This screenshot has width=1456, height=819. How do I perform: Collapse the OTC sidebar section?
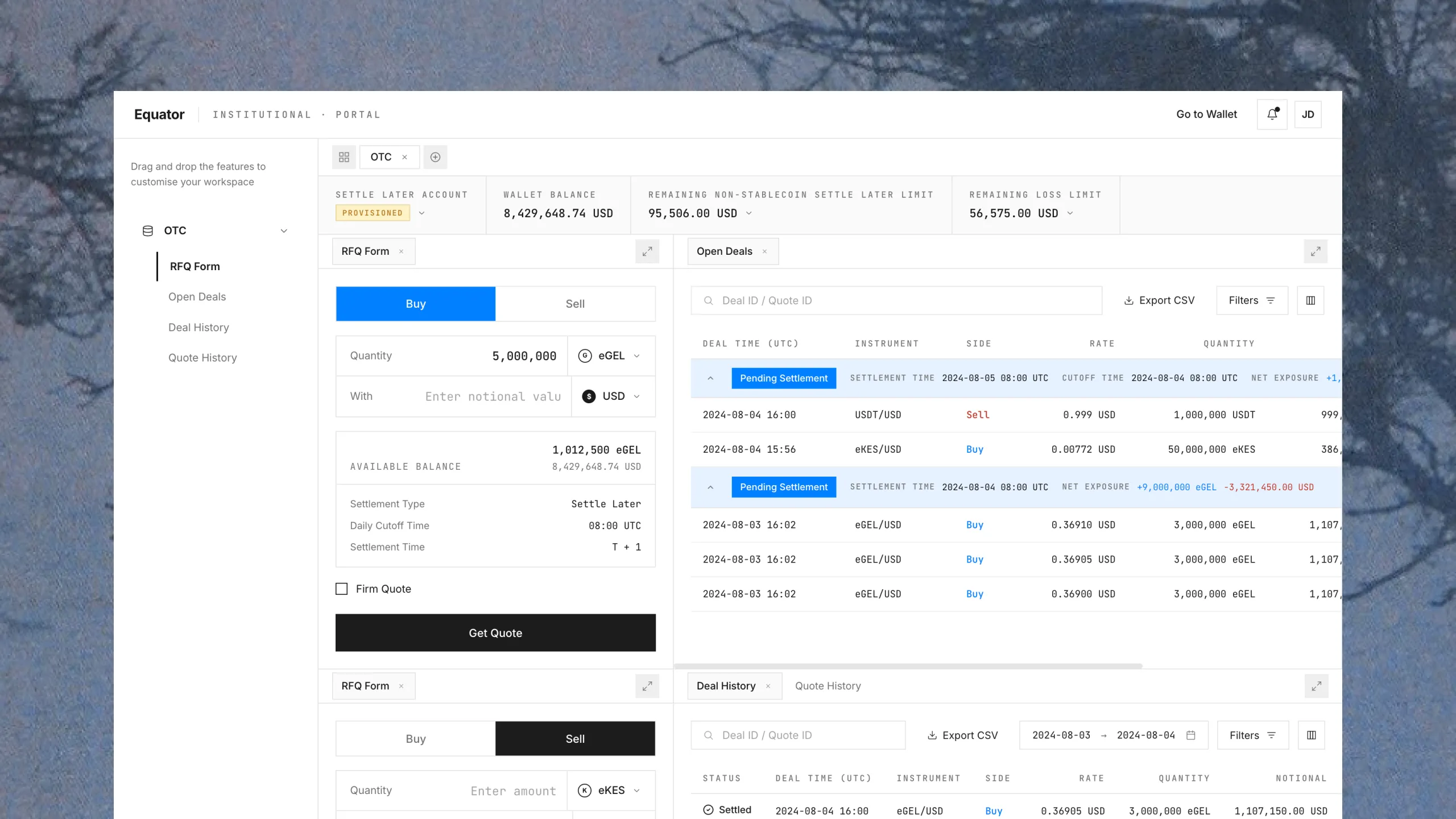point(284,230)
